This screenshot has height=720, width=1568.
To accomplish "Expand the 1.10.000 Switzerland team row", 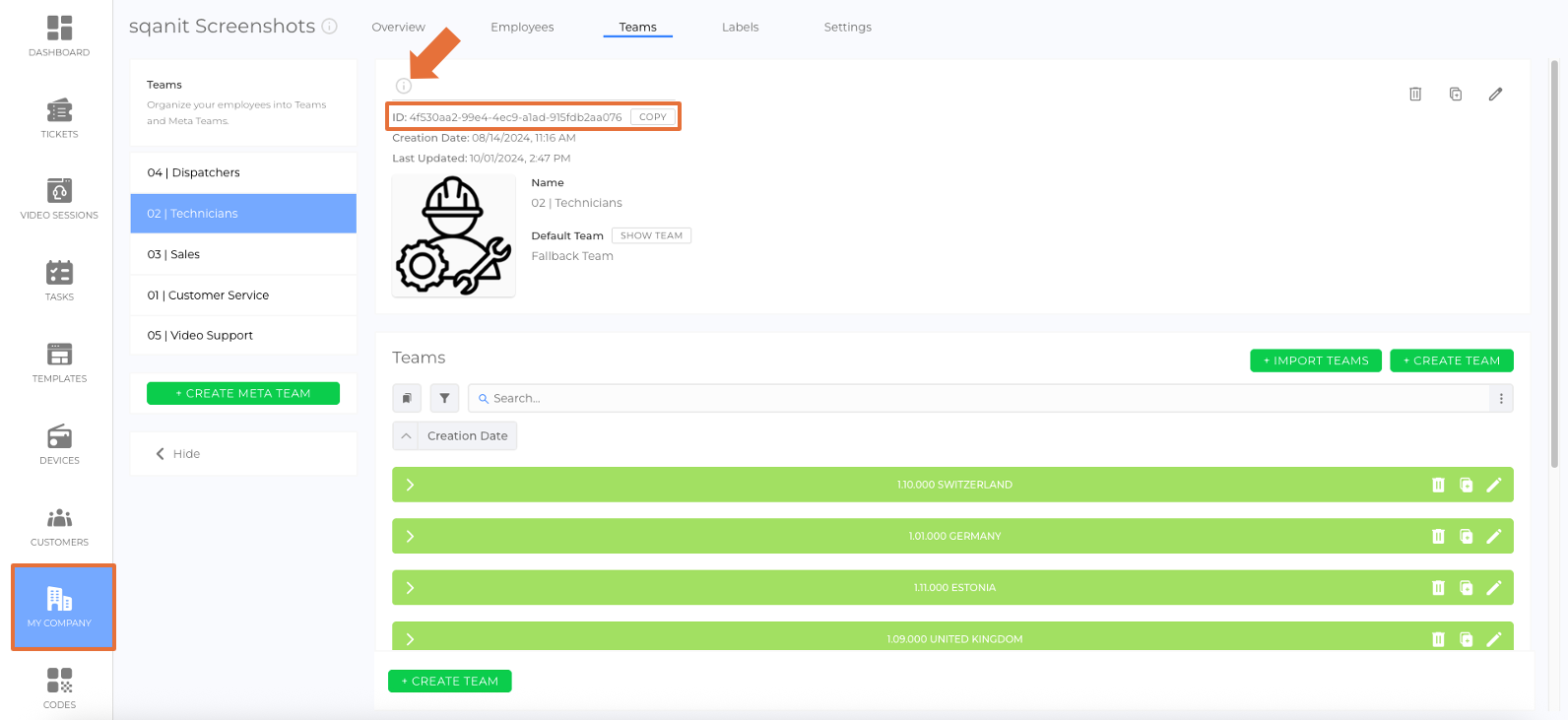I will [x=410, y=485].
